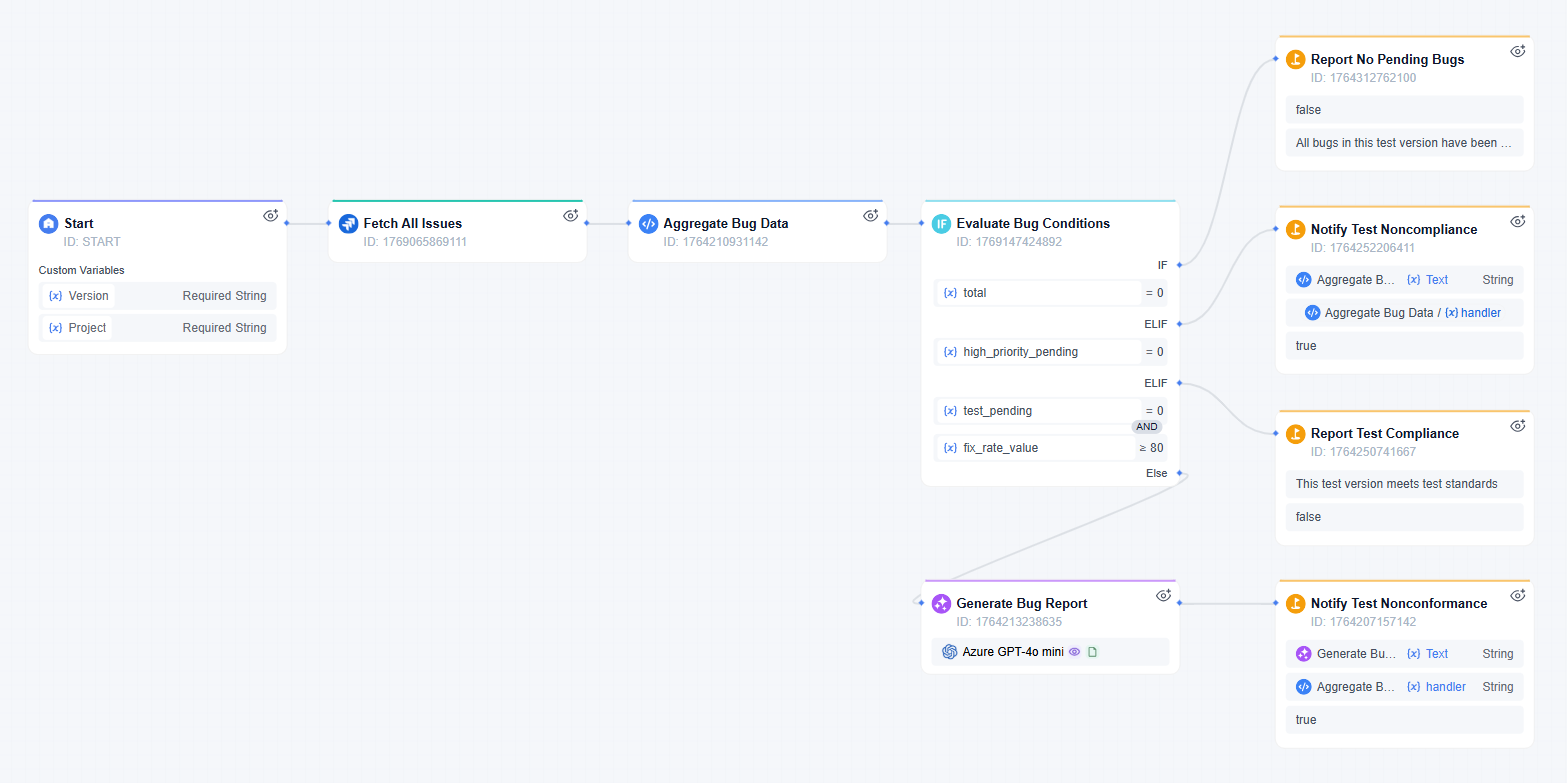
Task: Click the IF icon on Evaluate Bug Conditions
Action: click(x=941, y=223)
